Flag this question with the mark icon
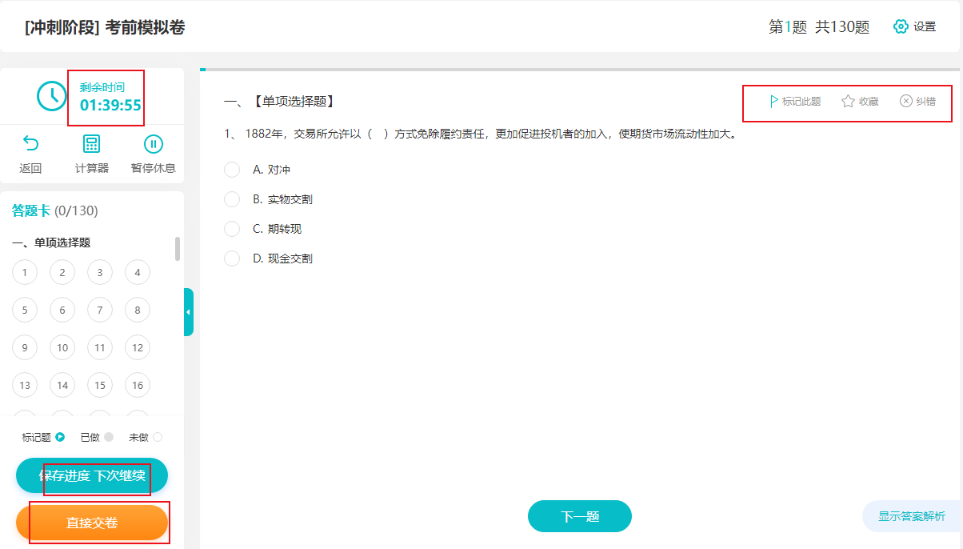Viewport: 963px width, 549px height. point(774,101)
